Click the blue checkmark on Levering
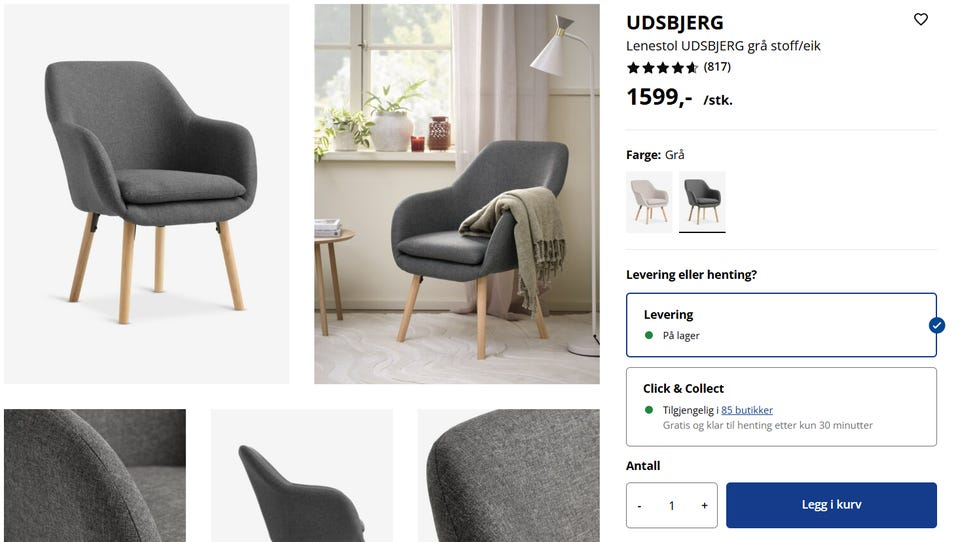 936,325
